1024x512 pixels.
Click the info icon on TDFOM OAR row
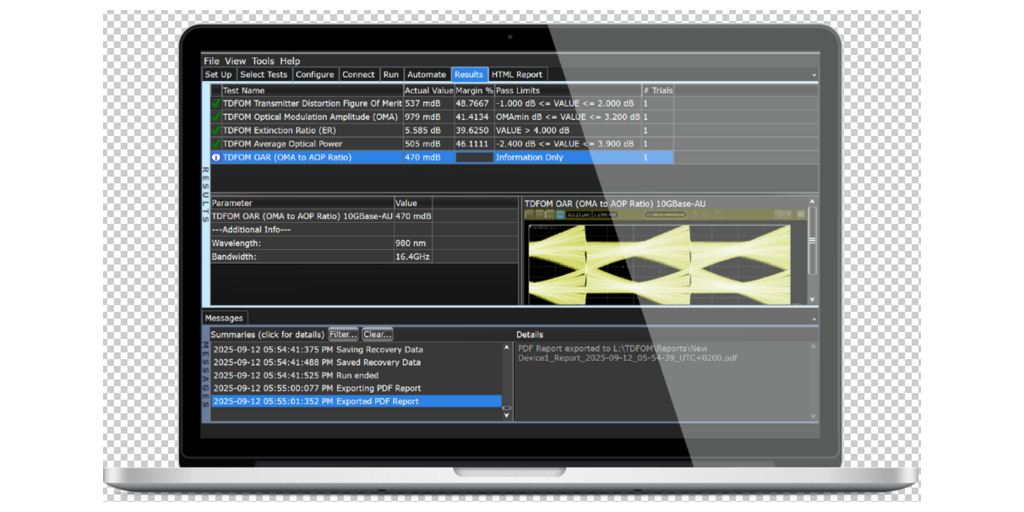[x=215, y=157]
